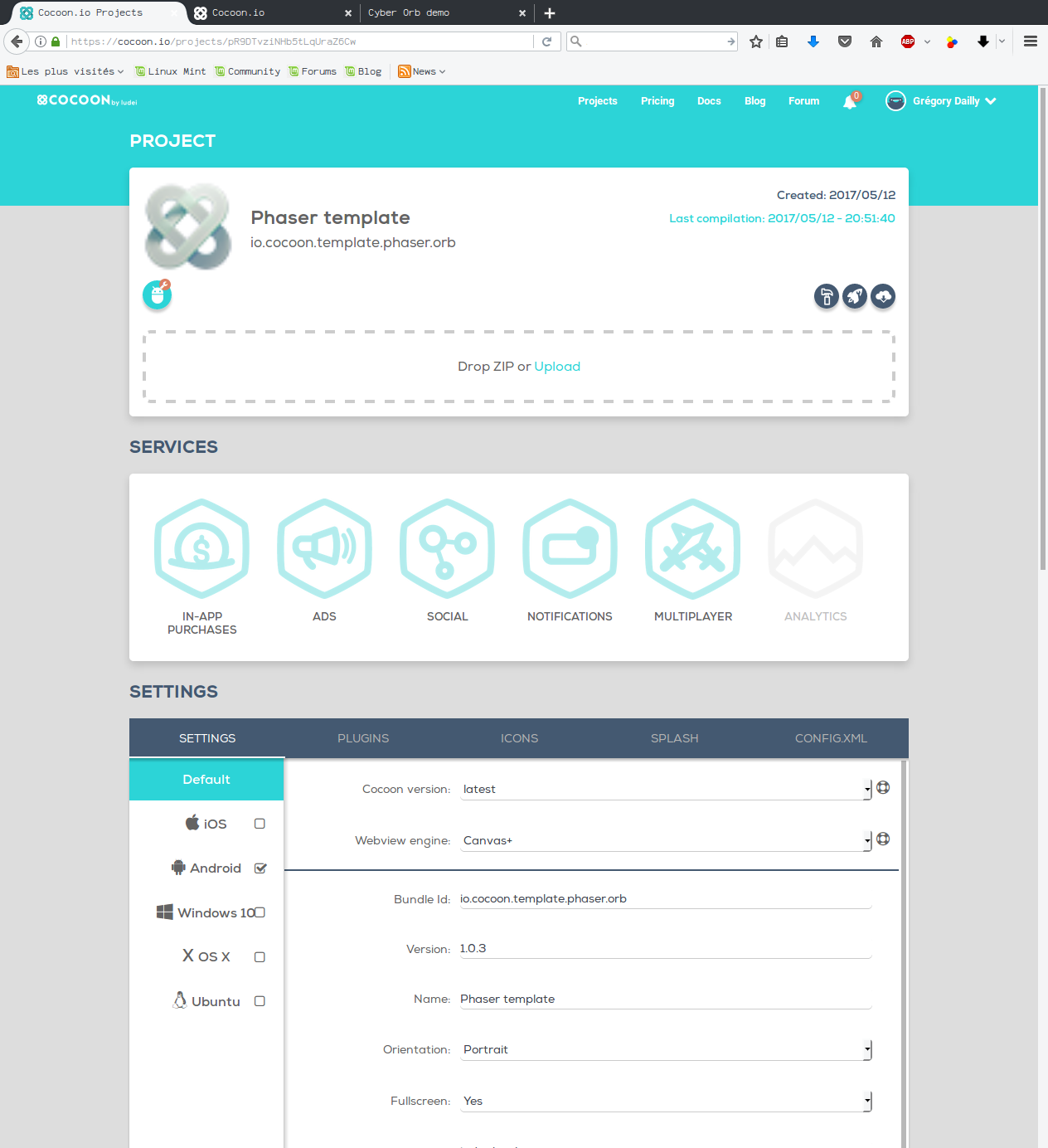Click the Cocoon logo in header

pos(86,100)
